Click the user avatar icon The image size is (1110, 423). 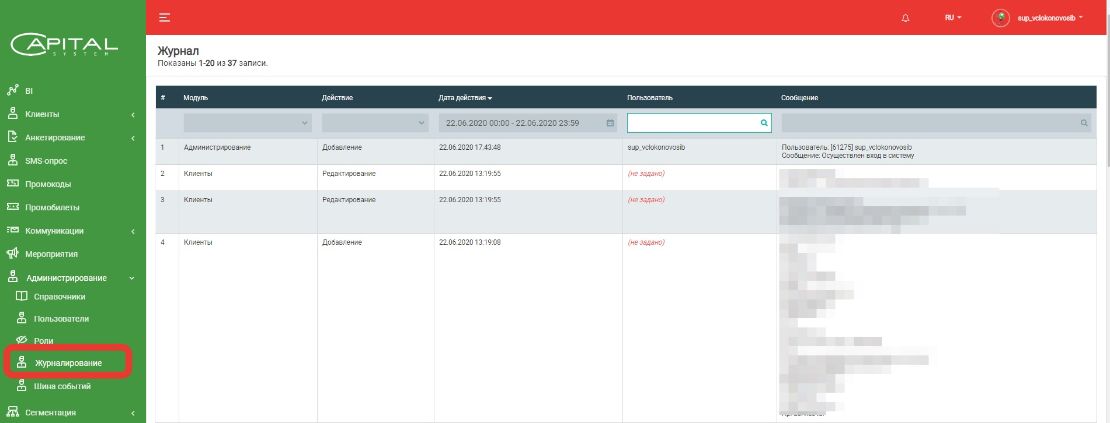point(1000,18)
